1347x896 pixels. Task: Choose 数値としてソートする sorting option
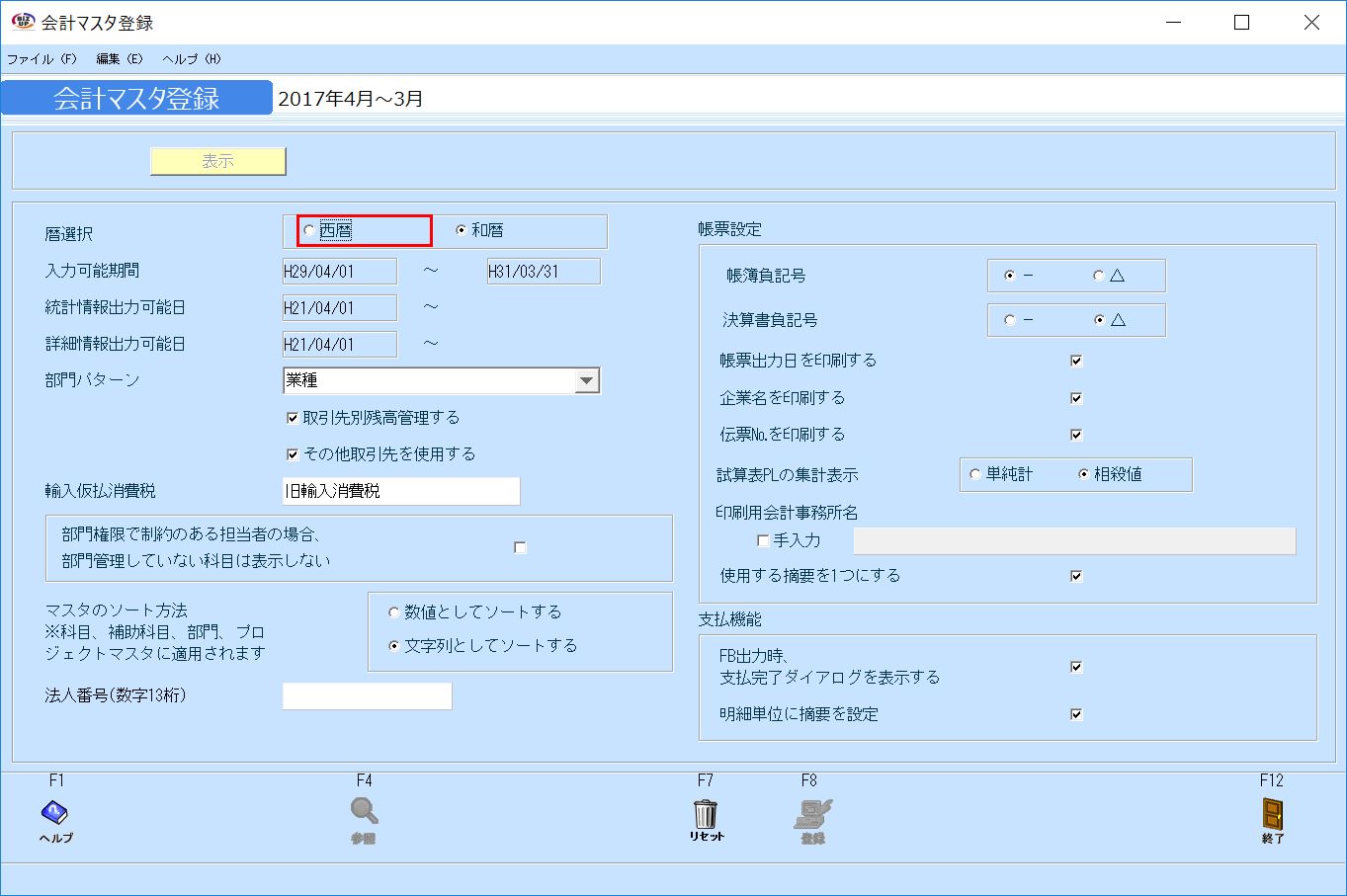[393, 611]
